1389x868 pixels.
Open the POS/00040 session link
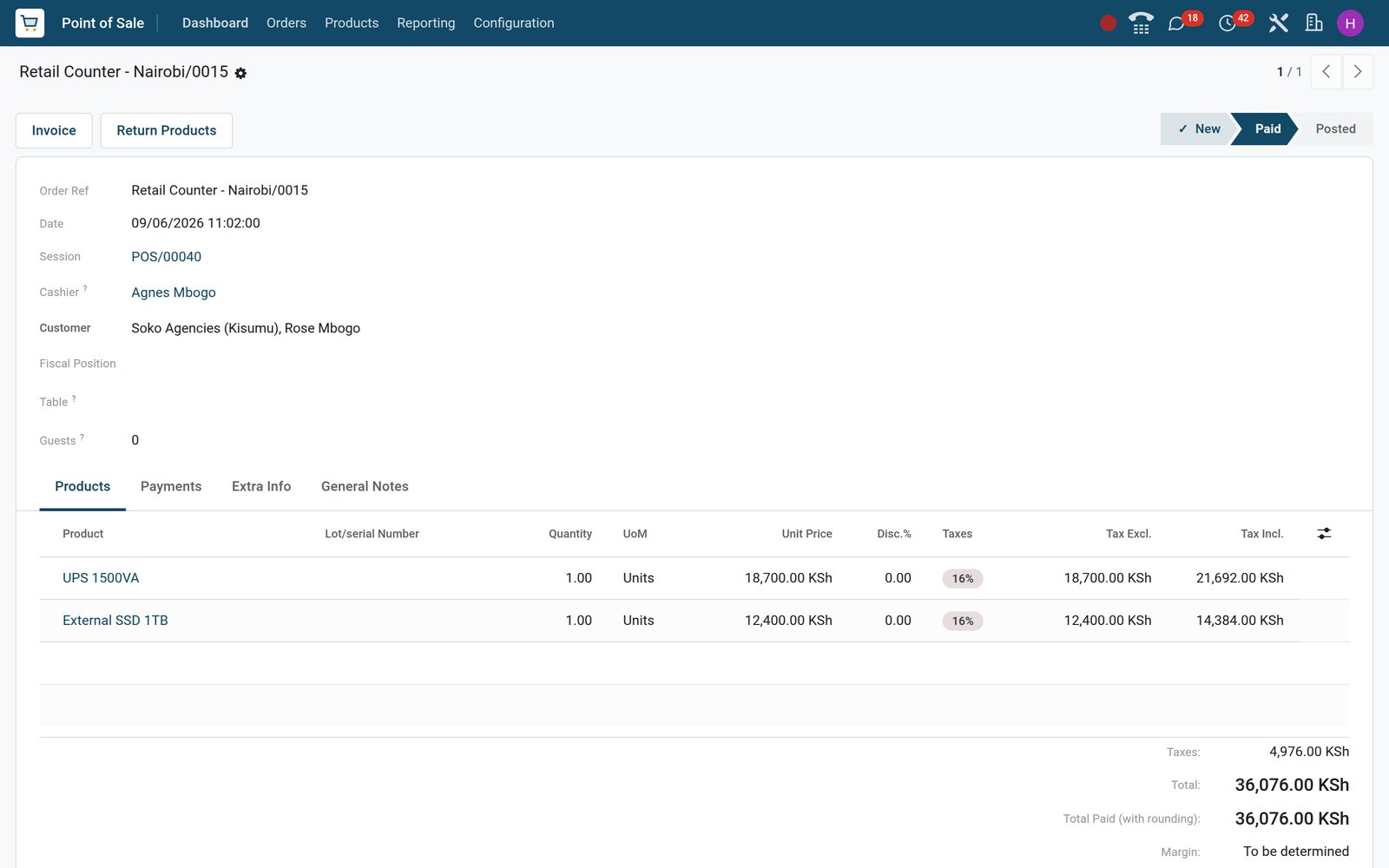pyautogui.click(x=167, y=257)
